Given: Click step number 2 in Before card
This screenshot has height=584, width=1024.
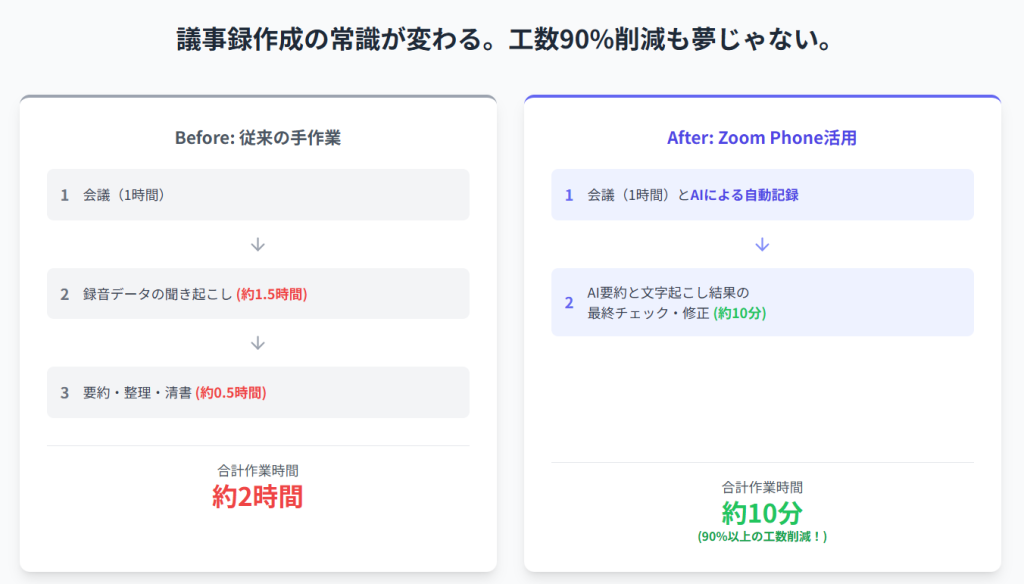Looking at the screenshot, I should tap(65, 294).
